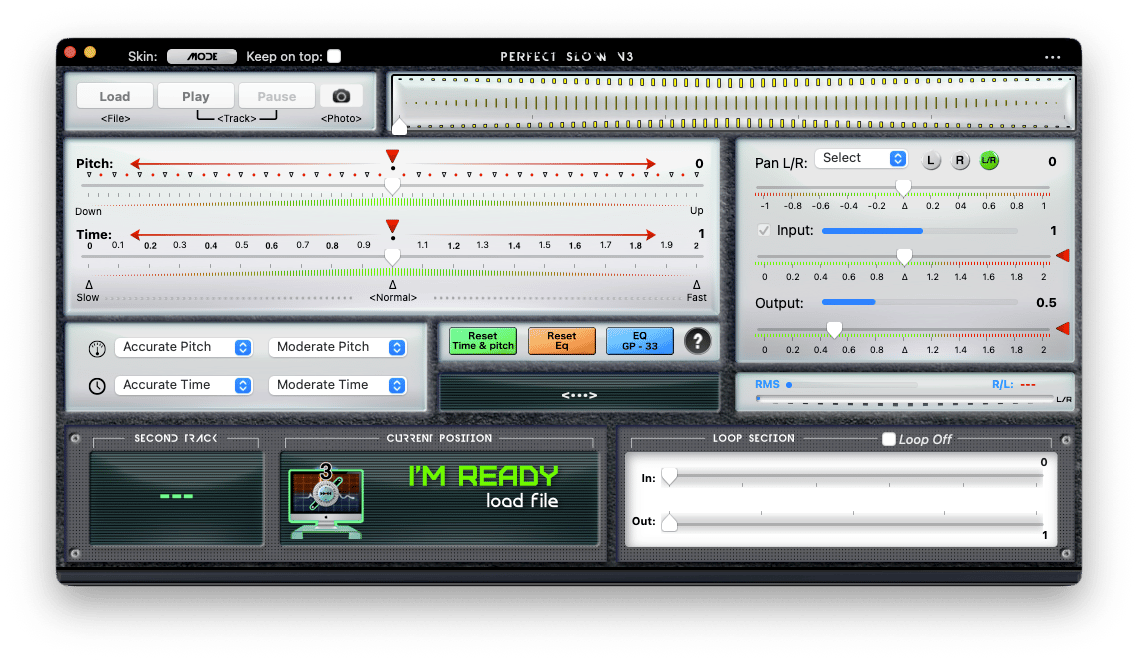
Task: Enable the Loop Off checkbox
Action: pyautogui.click(x=888, y=439)
